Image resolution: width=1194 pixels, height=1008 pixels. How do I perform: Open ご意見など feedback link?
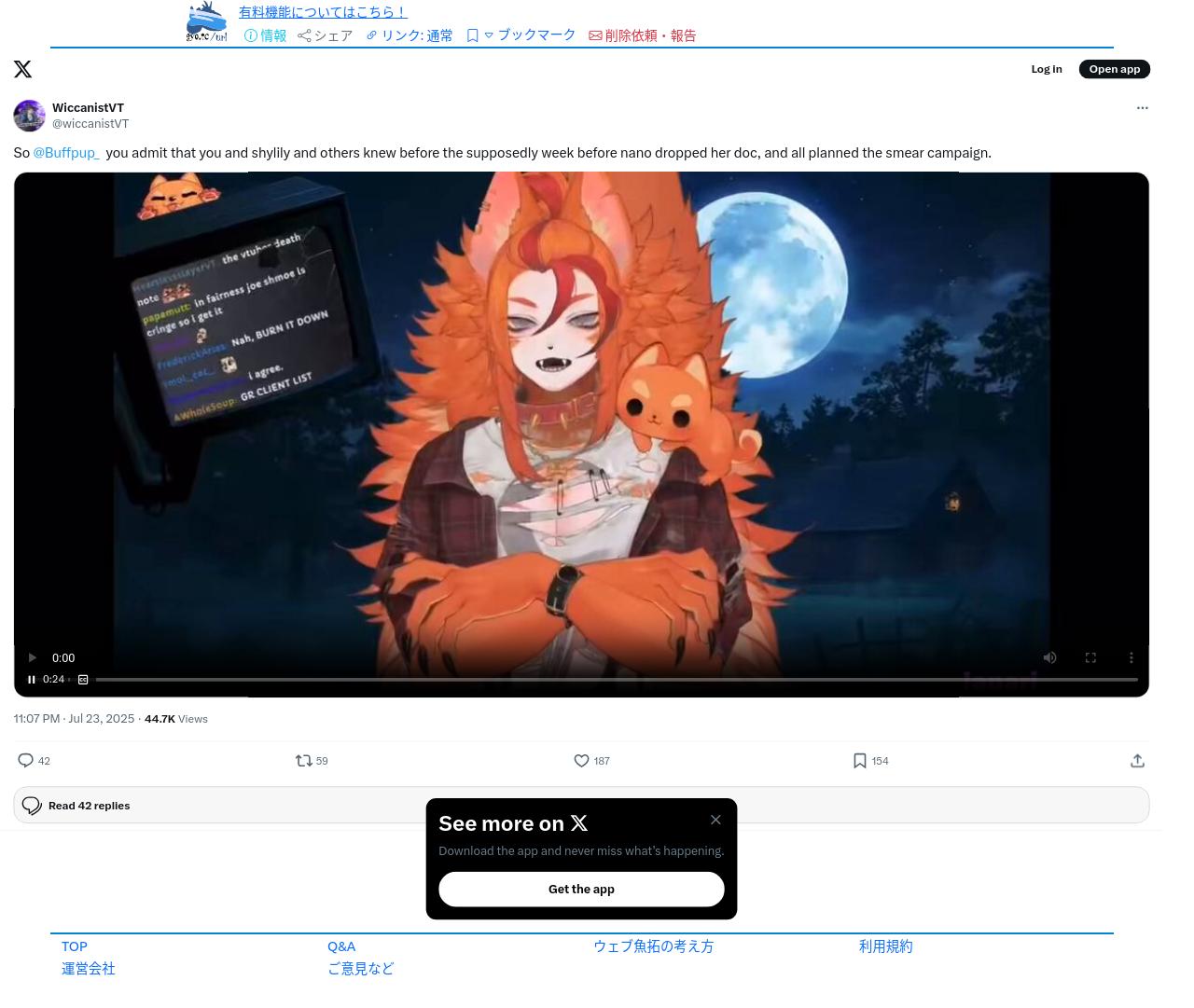[x=360, y=969]
